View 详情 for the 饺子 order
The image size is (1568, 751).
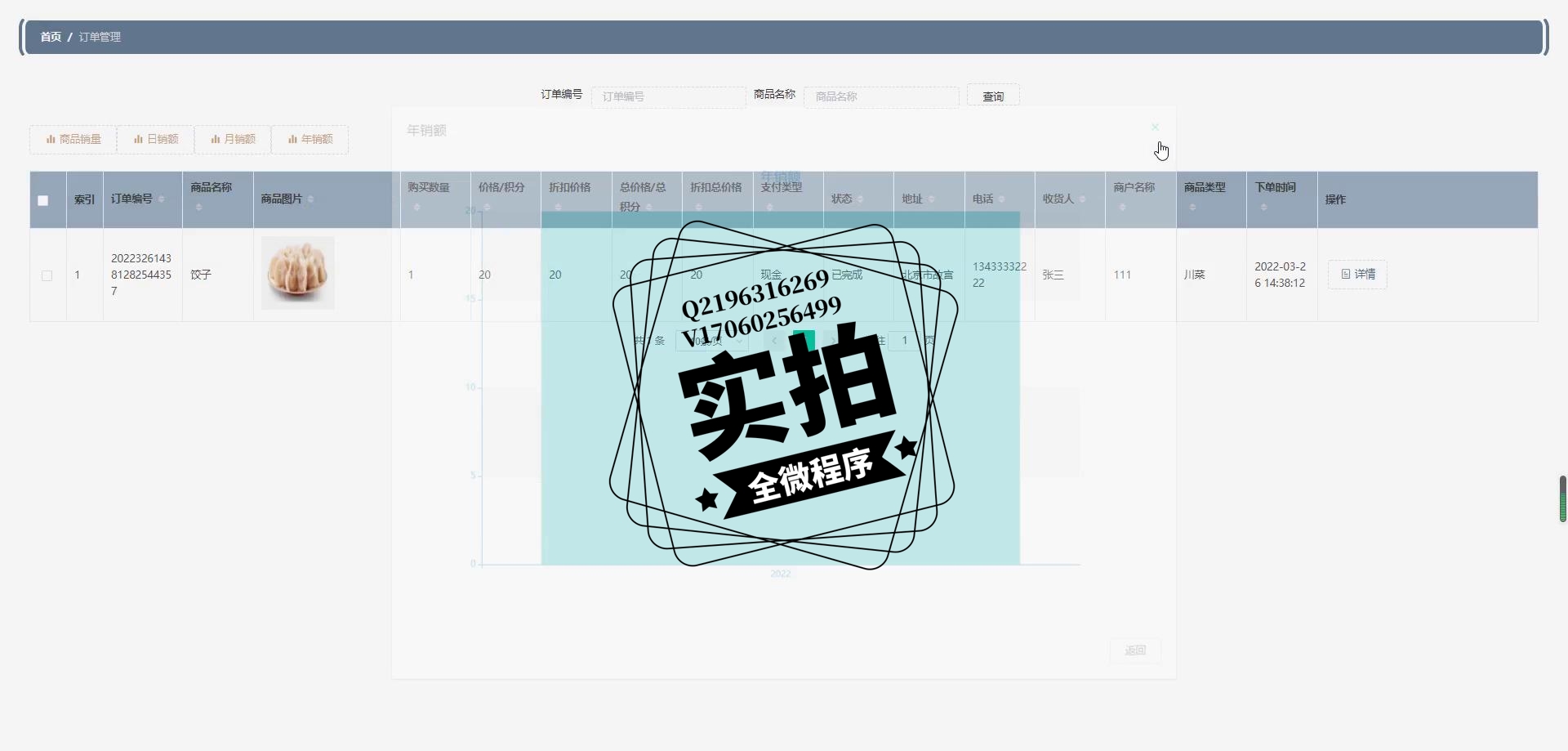[1357, 275]
